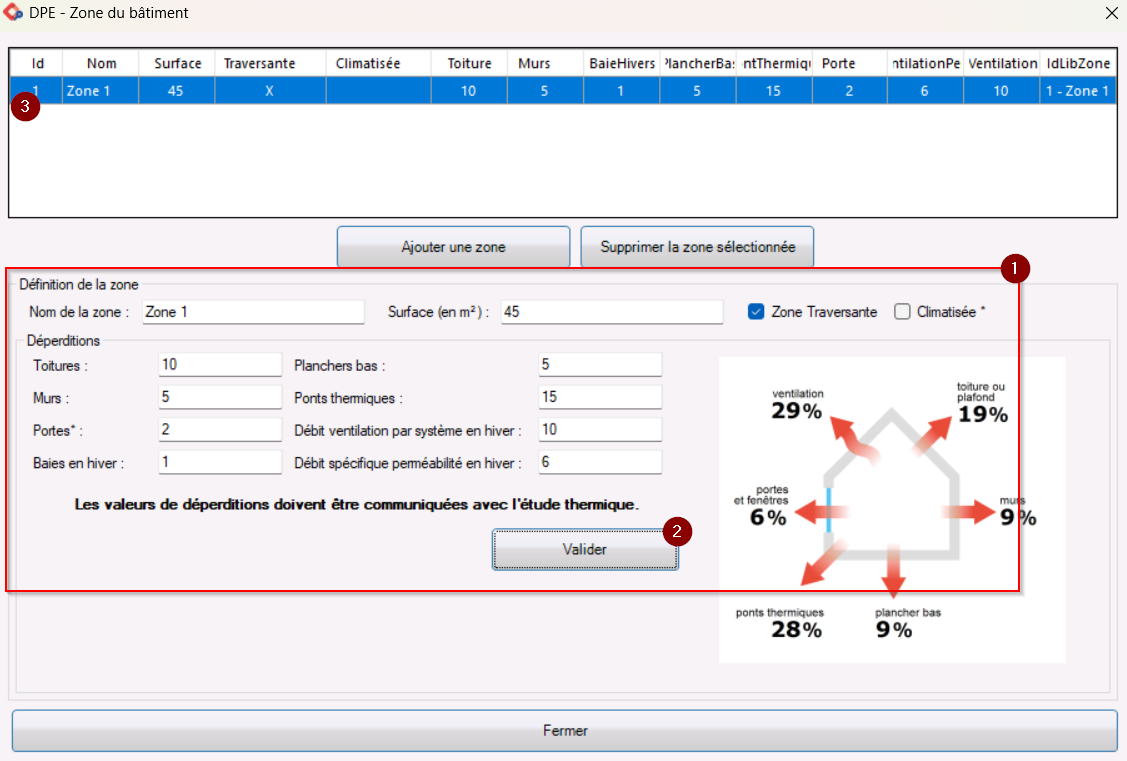Click the Toiture column header
1127x761 pixels.
coord(469,63)
